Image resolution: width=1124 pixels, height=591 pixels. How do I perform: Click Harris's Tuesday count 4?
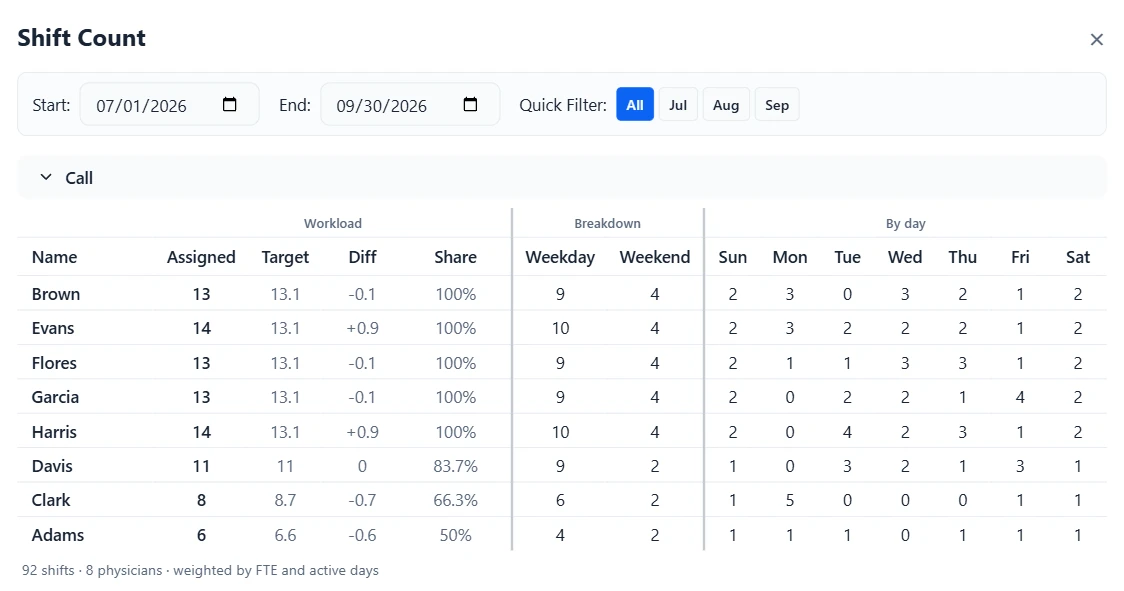pos(847,432)
